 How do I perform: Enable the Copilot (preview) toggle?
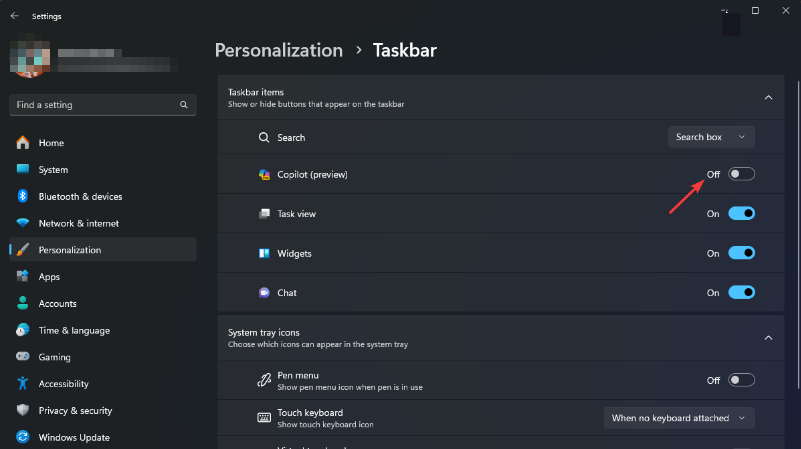pyautogui.click(x=741, y=174)
